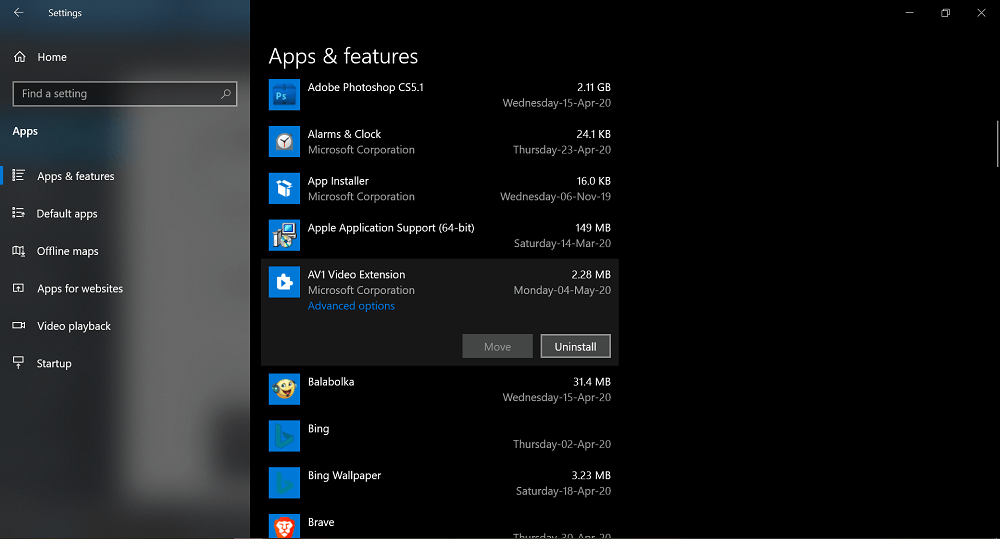Click the AV1 Video Extension icon

click(284, 282)
